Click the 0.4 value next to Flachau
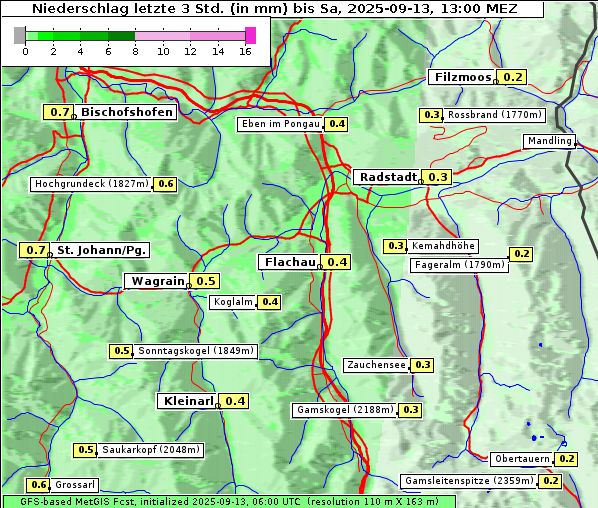 pyautogui.click(x=336, y=262)
